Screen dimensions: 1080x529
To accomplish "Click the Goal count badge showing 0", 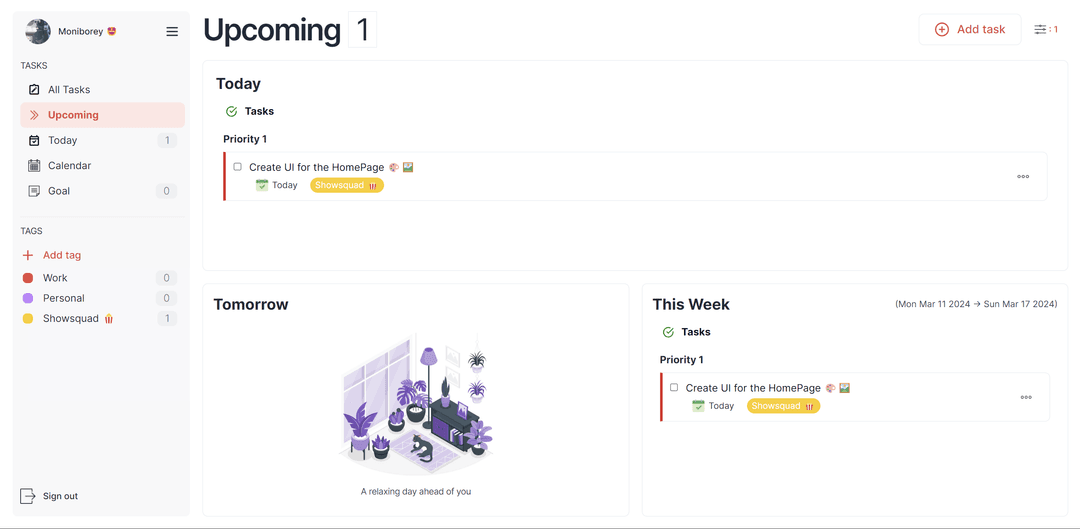I will click(166, 191).
